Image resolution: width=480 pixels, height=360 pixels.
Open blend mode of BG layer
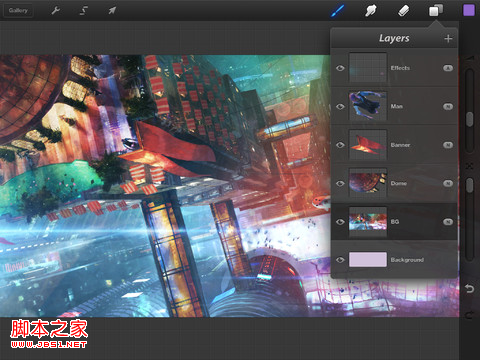448,222
